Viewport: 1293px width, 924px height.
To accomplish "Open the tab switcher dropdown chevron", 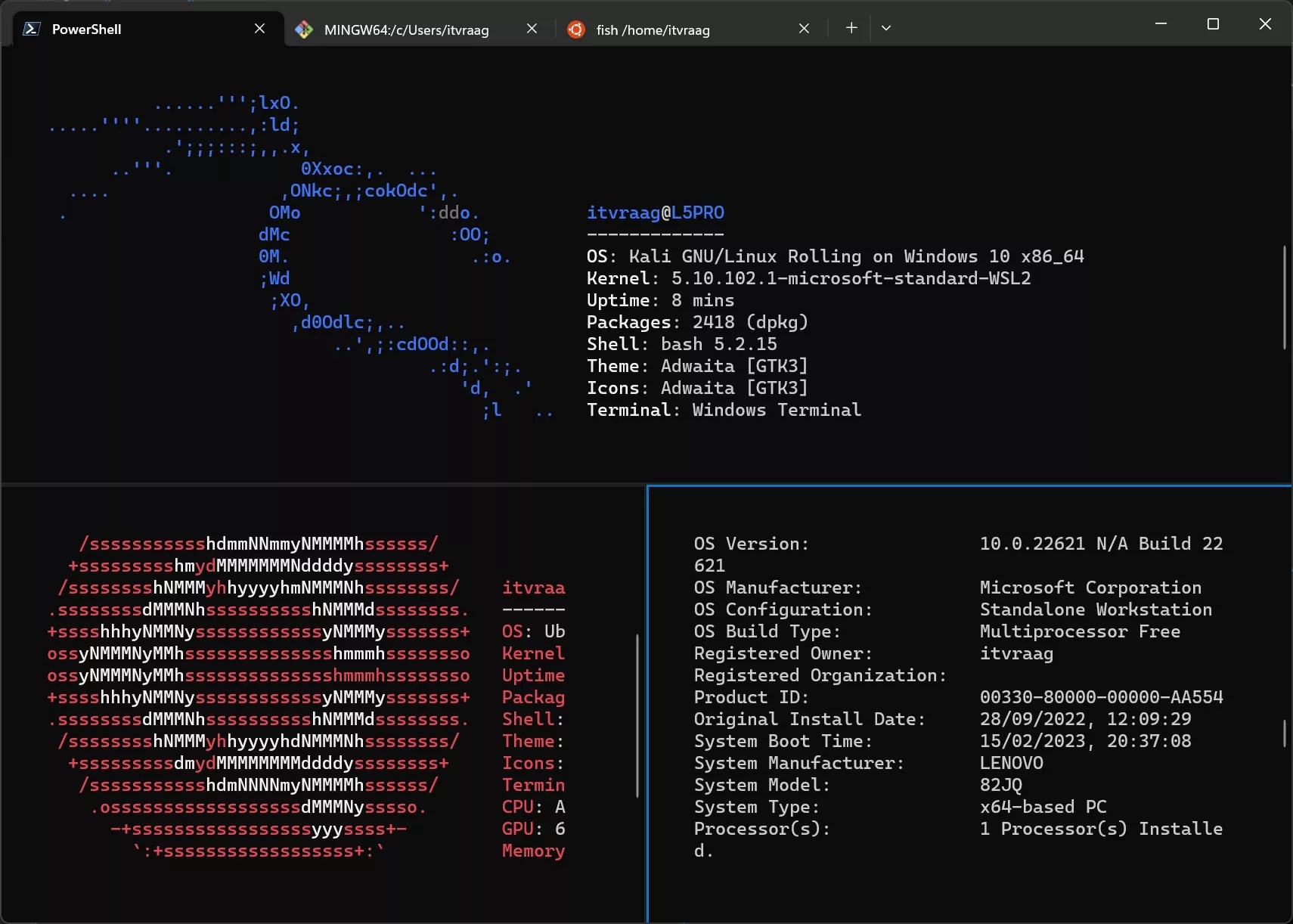I will pyautogui.click(x=885, y=28).
